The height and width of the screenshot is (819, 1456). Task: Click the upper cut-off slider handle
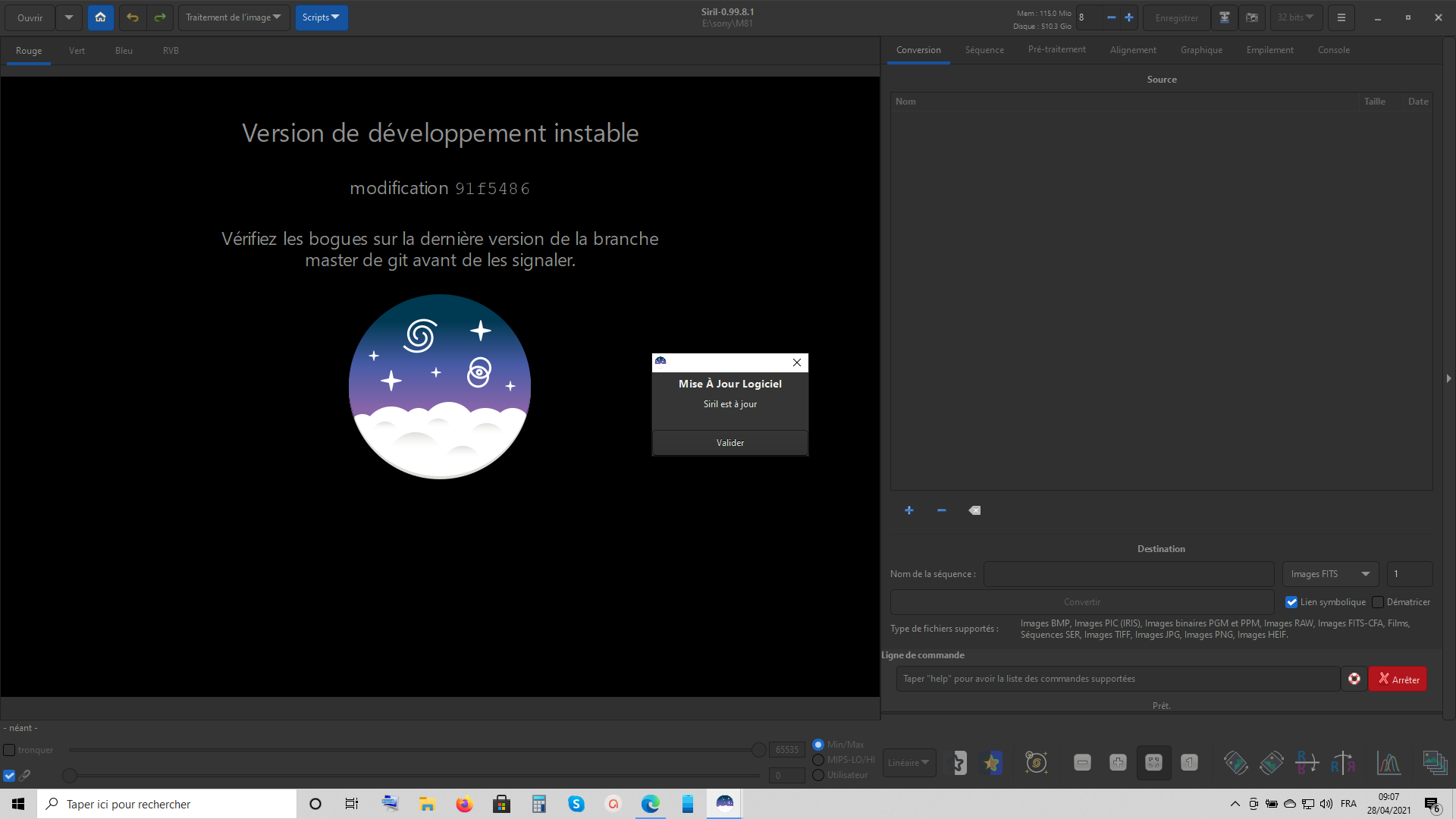point(758,750)
